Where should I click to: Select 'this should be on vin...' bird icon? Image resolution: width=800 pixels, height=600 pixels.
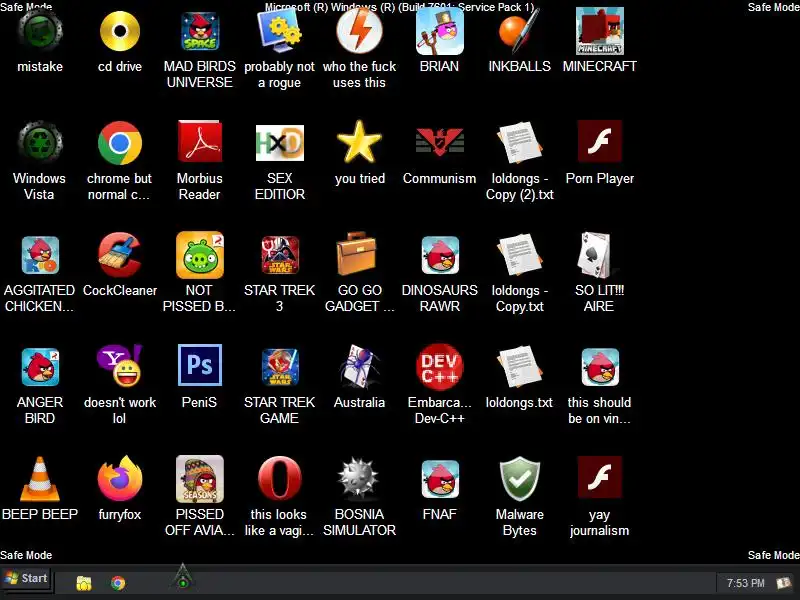pos(599,367)
